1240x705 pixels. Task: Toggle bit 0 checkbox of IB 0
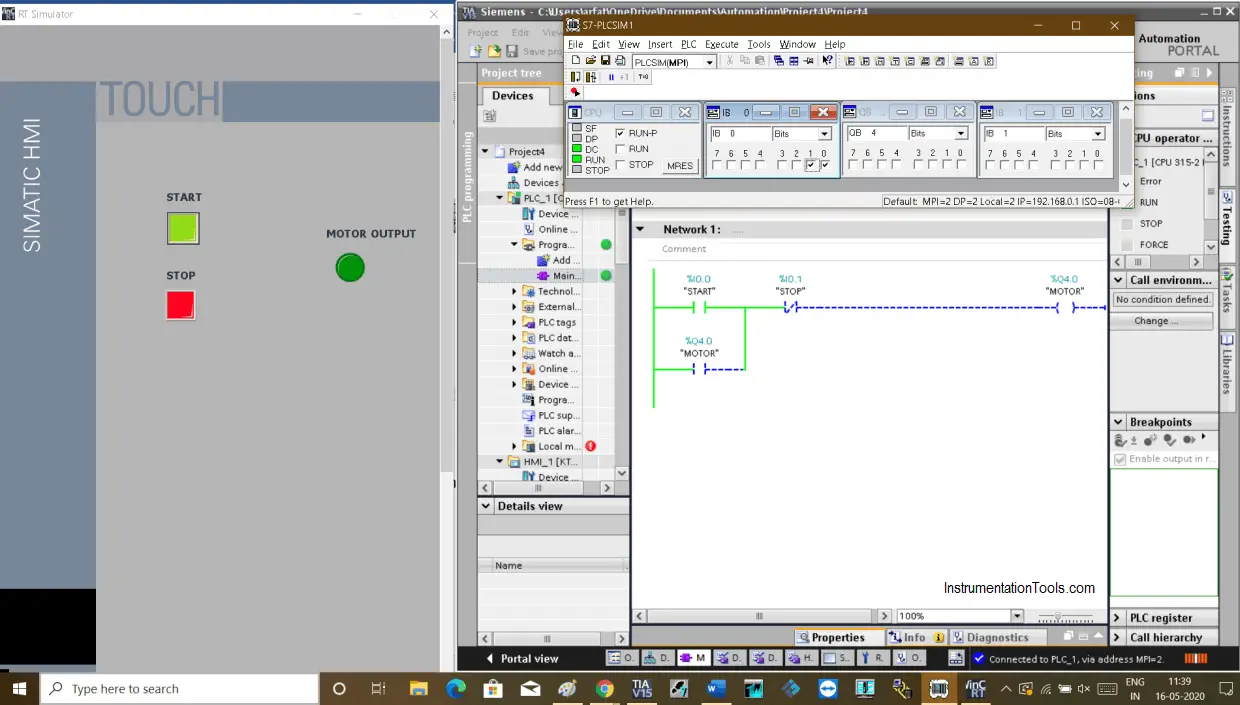825,165
